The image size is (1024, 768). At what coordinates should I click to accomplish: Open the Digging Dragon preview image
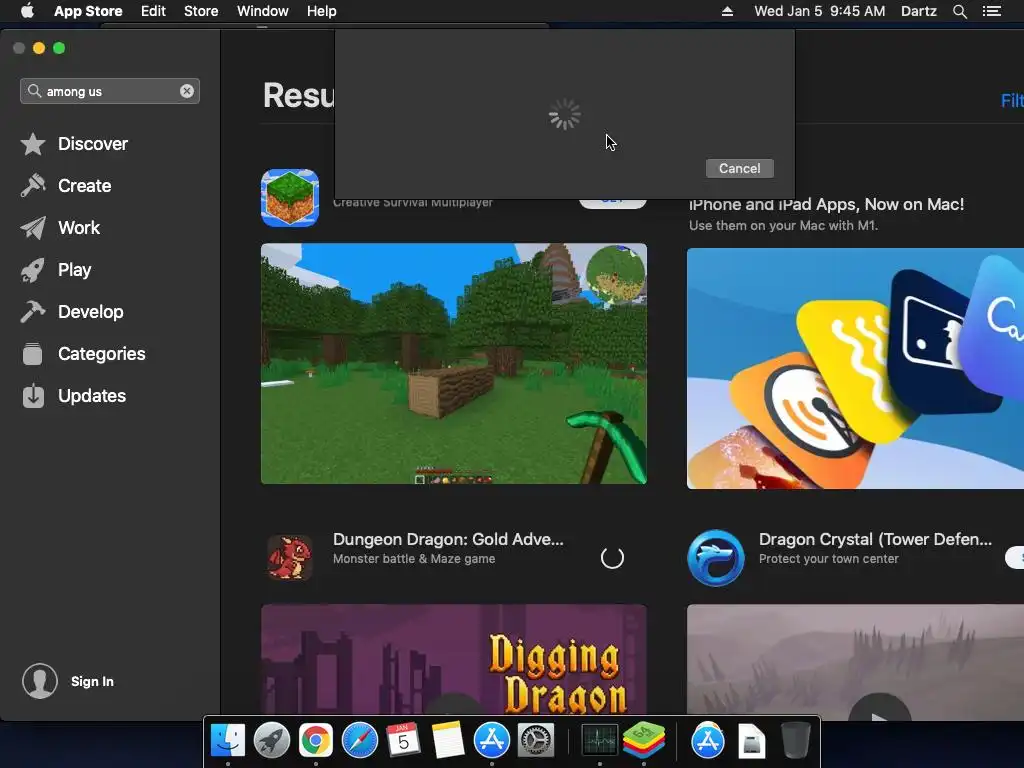pos(454,660)
